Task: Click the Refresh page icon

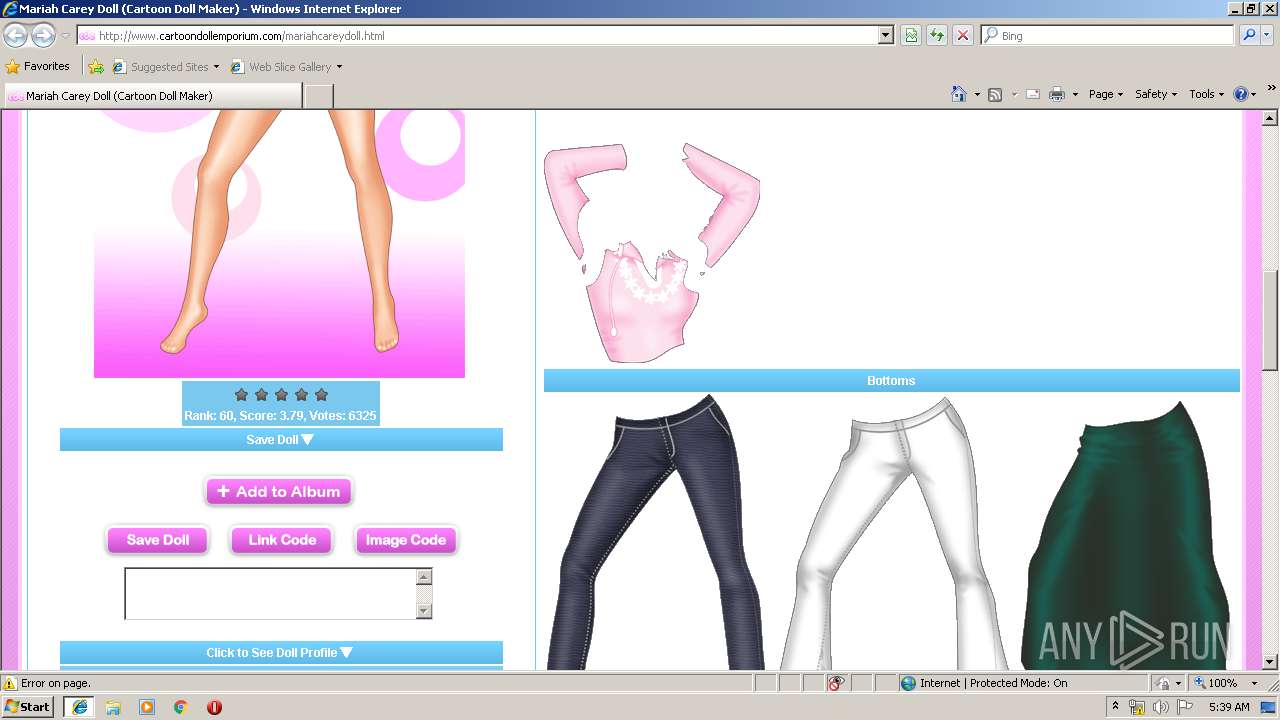Action: point(937,35)
